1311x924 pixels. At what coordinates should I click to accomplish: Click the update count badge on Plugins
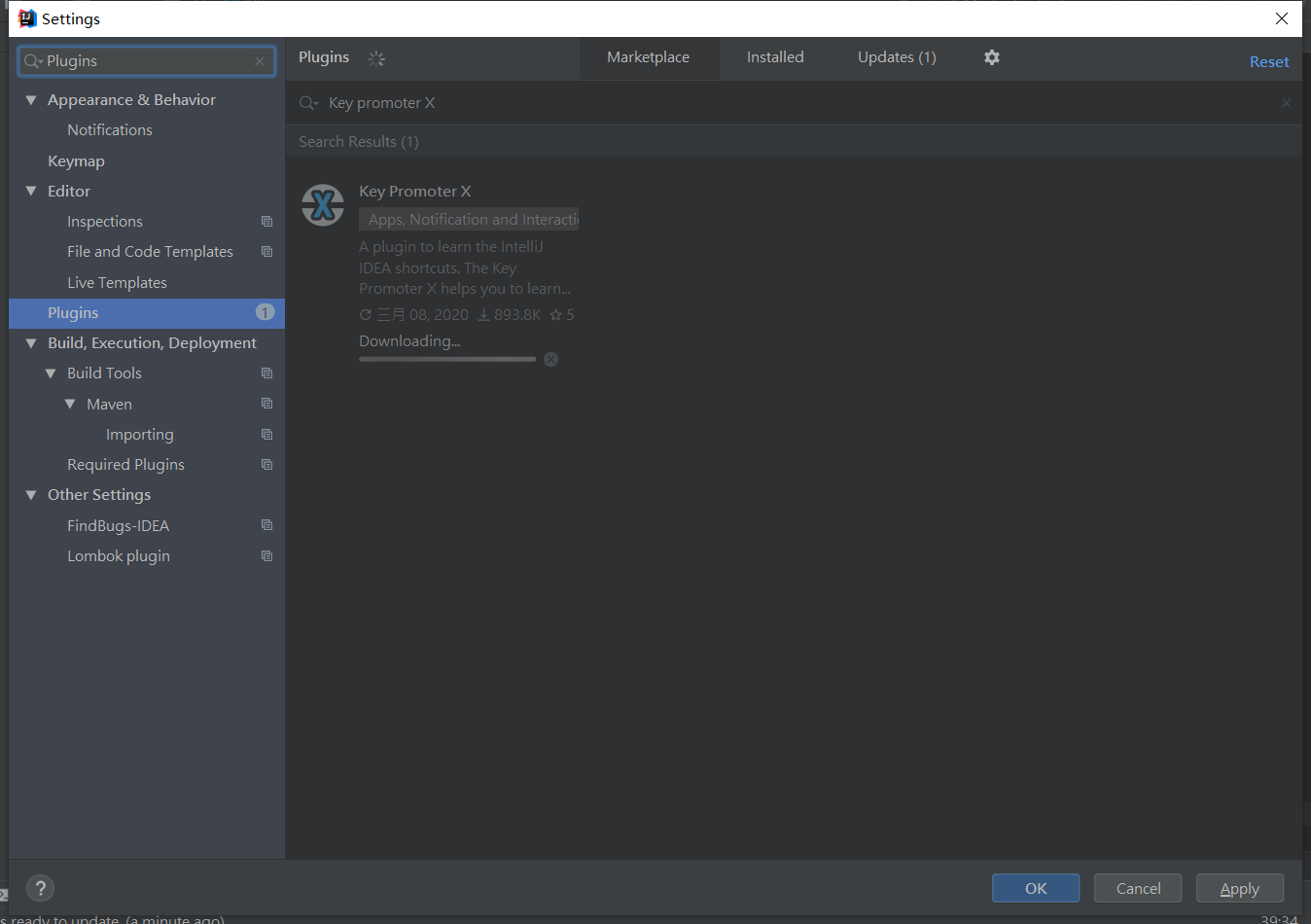coord(265,312)
